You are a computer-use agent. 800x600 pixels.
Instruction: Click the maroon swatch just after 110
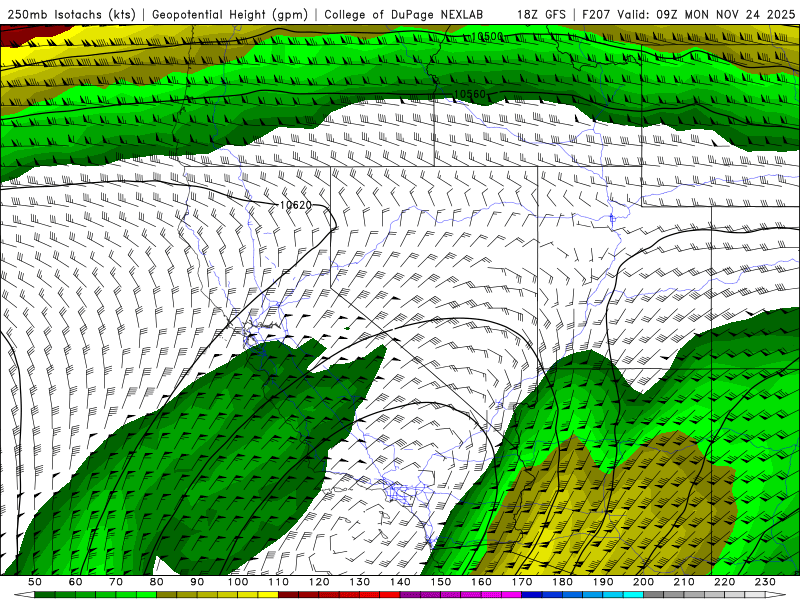click(x=288, y=595)
